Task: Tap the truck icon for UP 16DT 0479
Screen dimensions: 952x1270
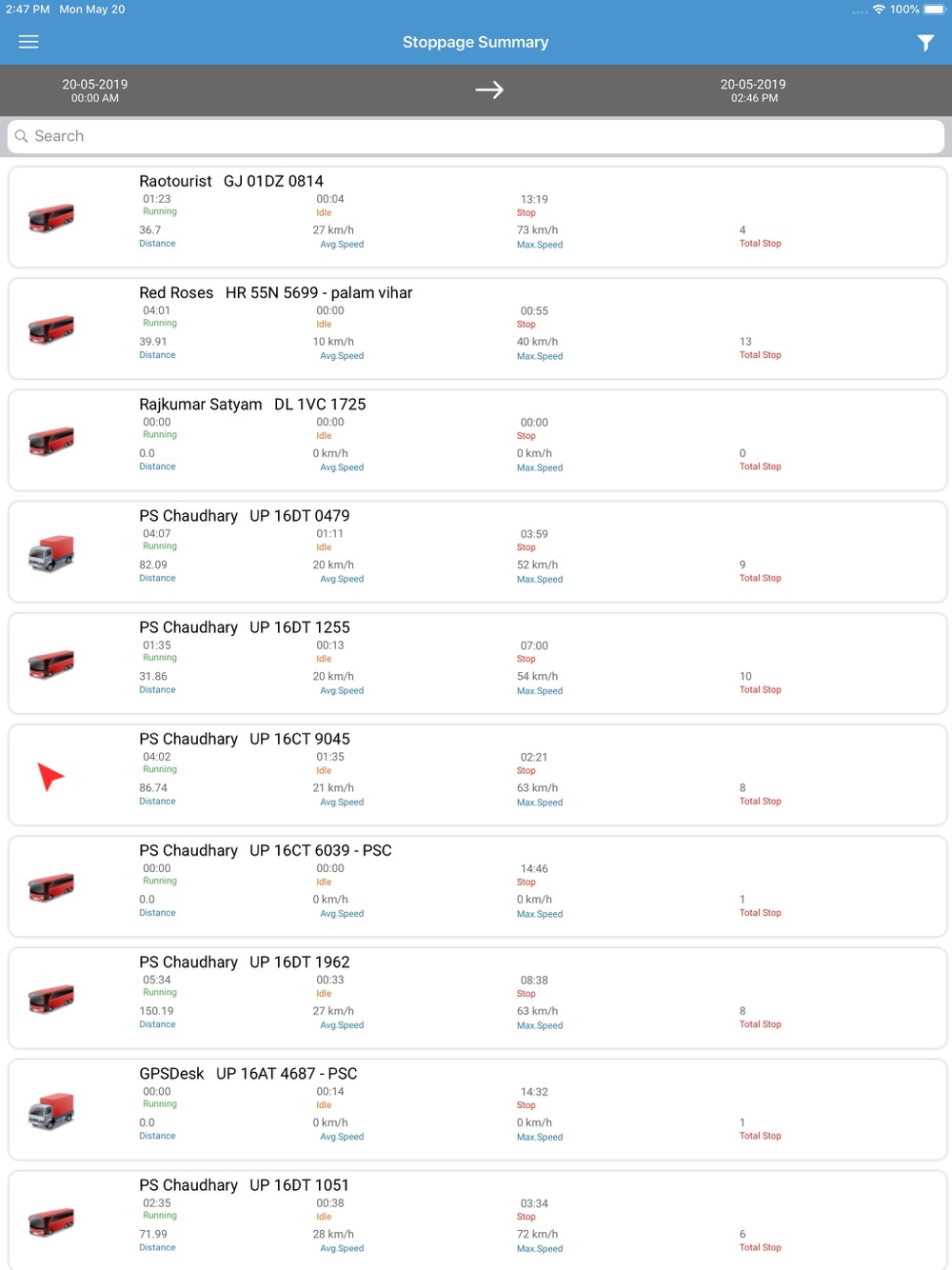Action: coord(51,553)
